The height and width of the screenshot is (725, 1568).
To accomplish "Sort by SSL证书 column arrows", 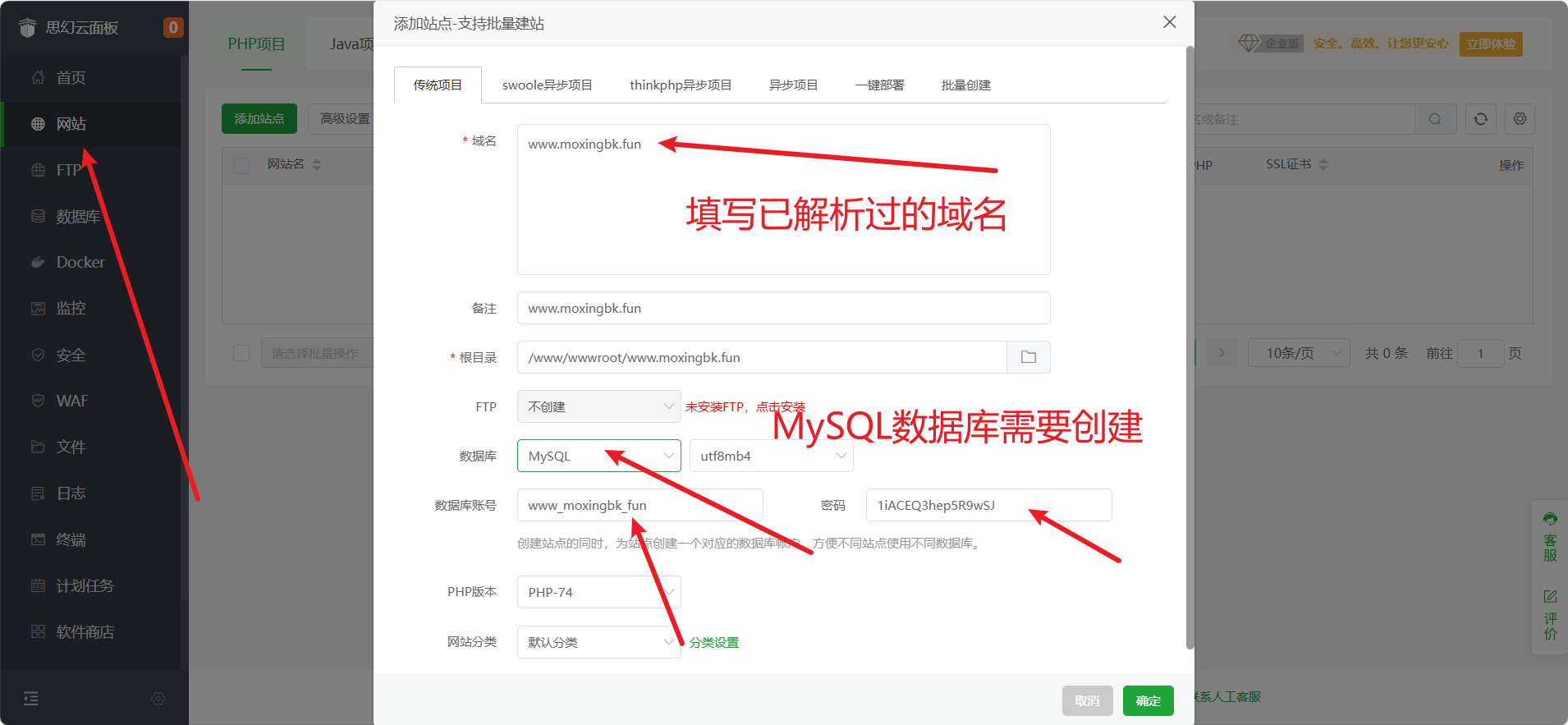I will tap(1323, 164).
